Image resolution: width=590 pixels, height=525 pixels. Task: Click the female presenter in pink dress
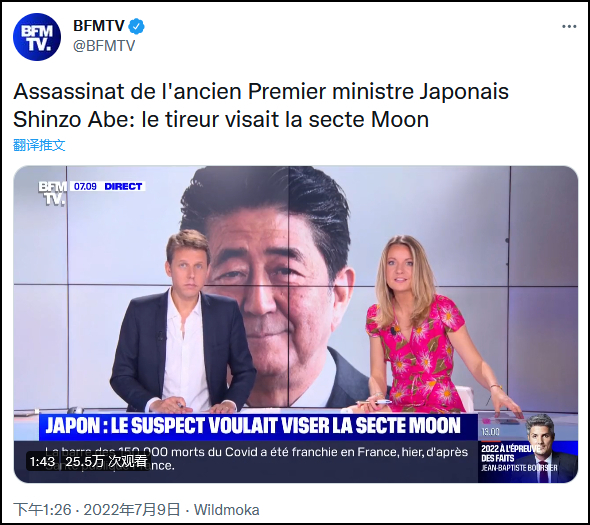(x=425, y=327)
